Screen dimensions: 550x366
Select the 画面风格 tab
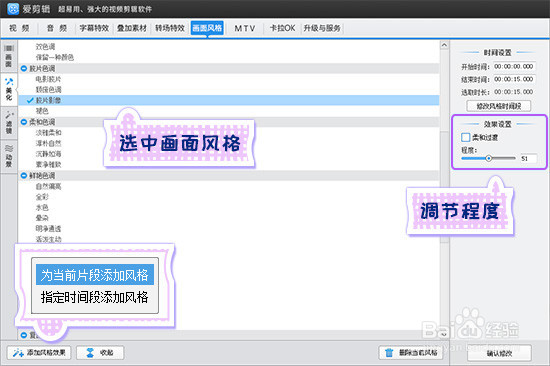click(x=207, y=28)
